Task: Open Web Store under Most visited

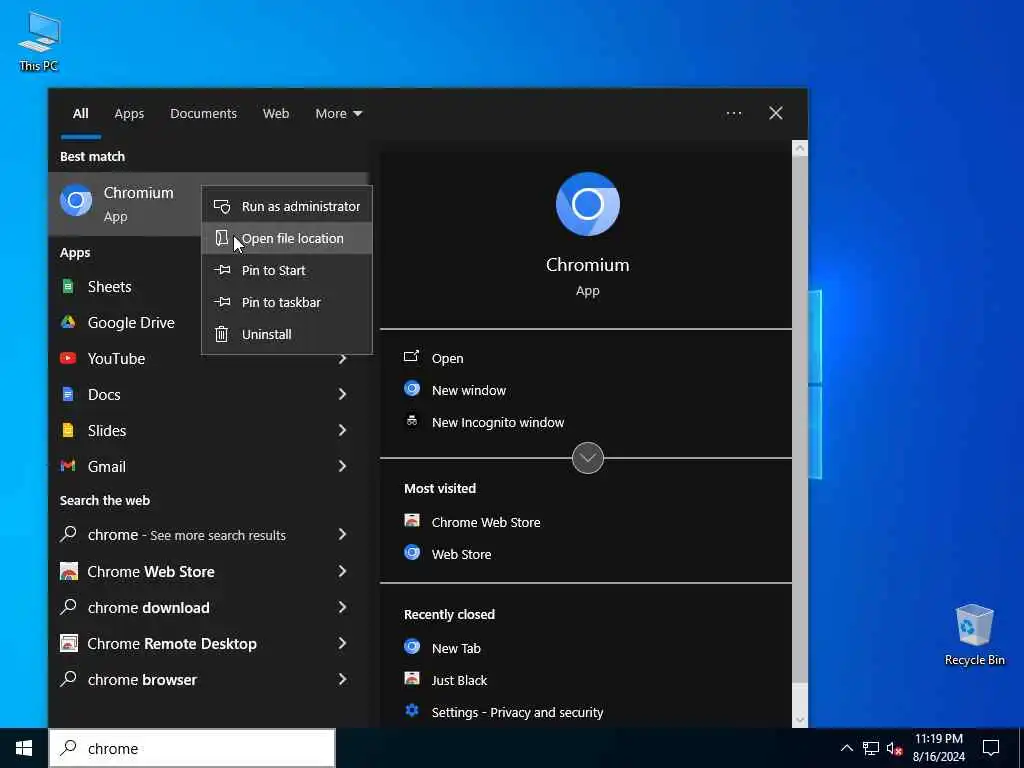Action: pos(461,554)
